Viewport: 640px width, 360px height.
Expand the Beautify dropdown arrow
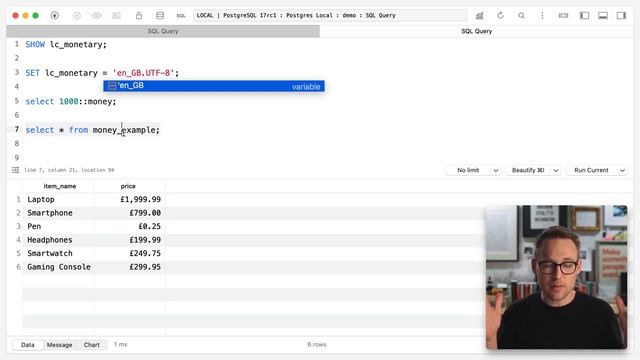click(556, 170)
